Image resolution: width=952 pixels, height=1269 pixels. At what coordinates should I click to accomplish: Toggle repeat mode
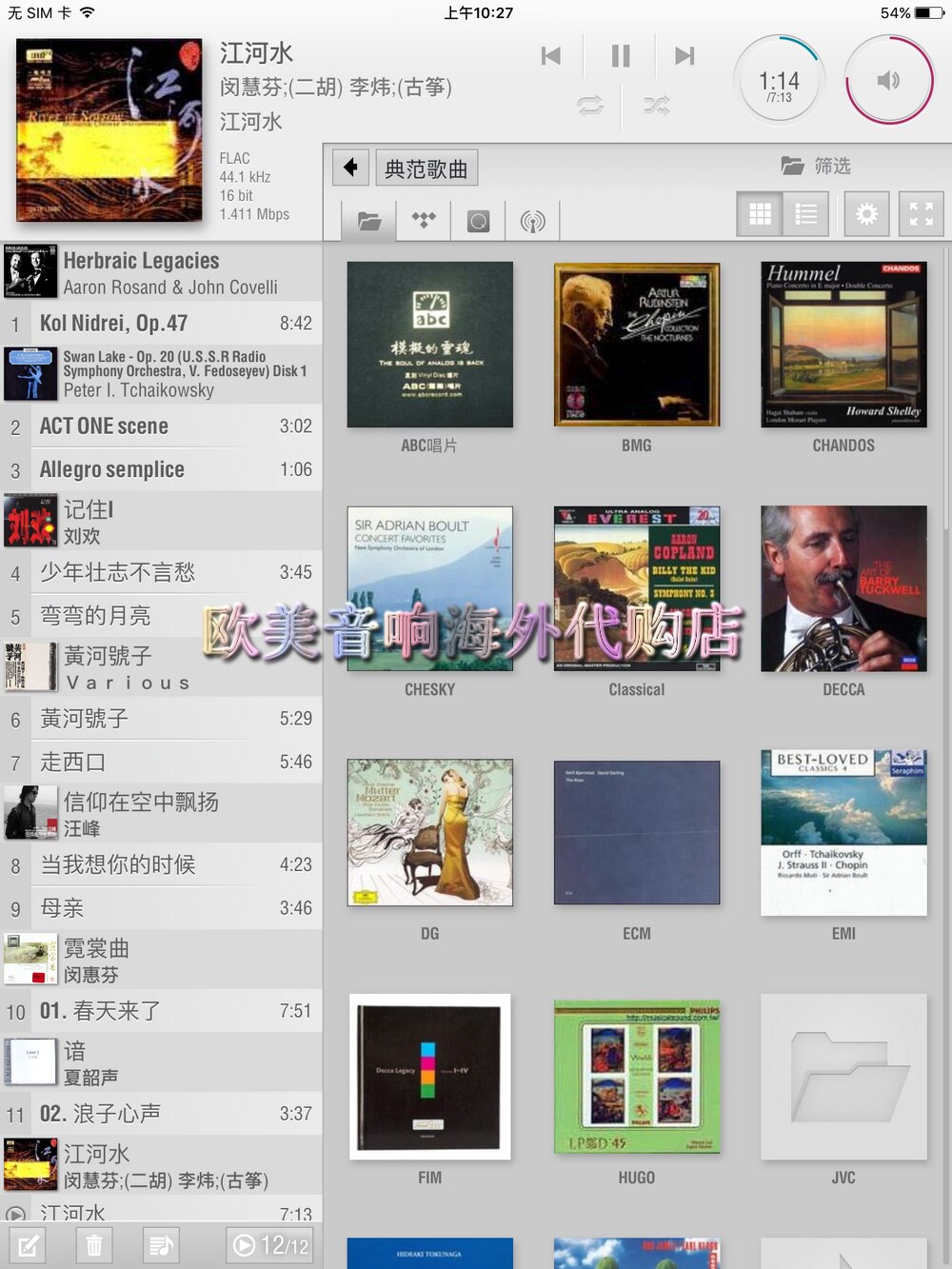click(x=590, y=106)
